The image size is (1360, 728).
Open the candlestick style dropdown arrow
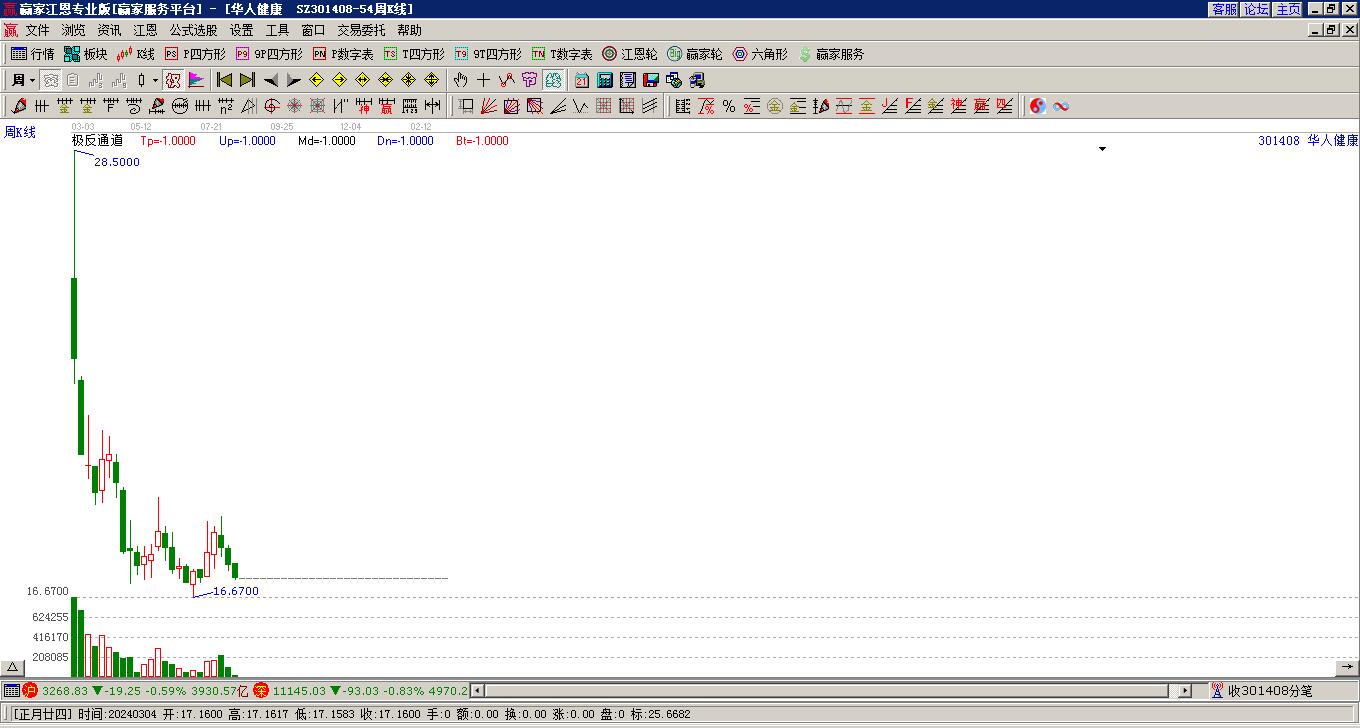coord(155,80)
